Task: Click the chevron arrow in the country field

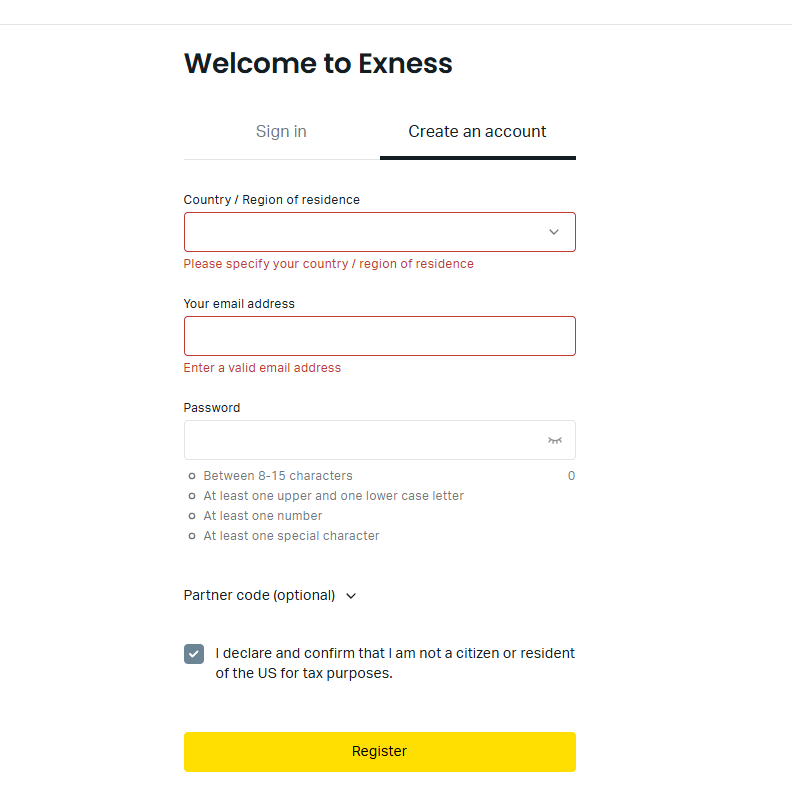Action: point(554,232)
